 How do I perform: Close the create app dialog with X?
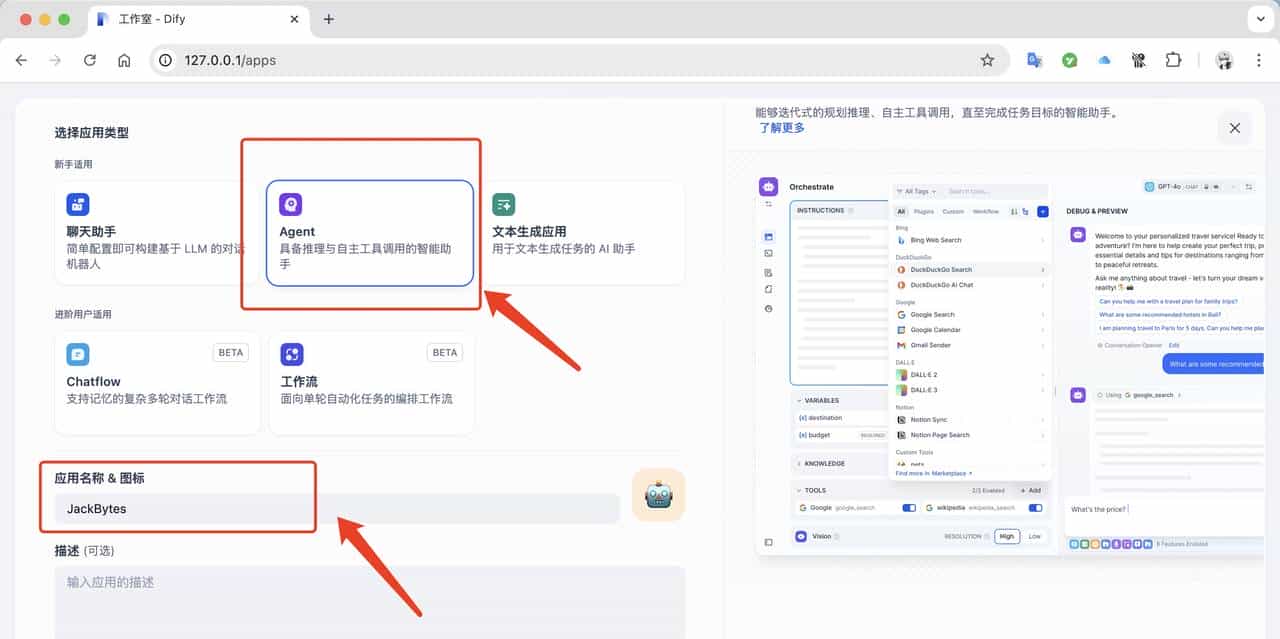click(x=1234, y=128)
